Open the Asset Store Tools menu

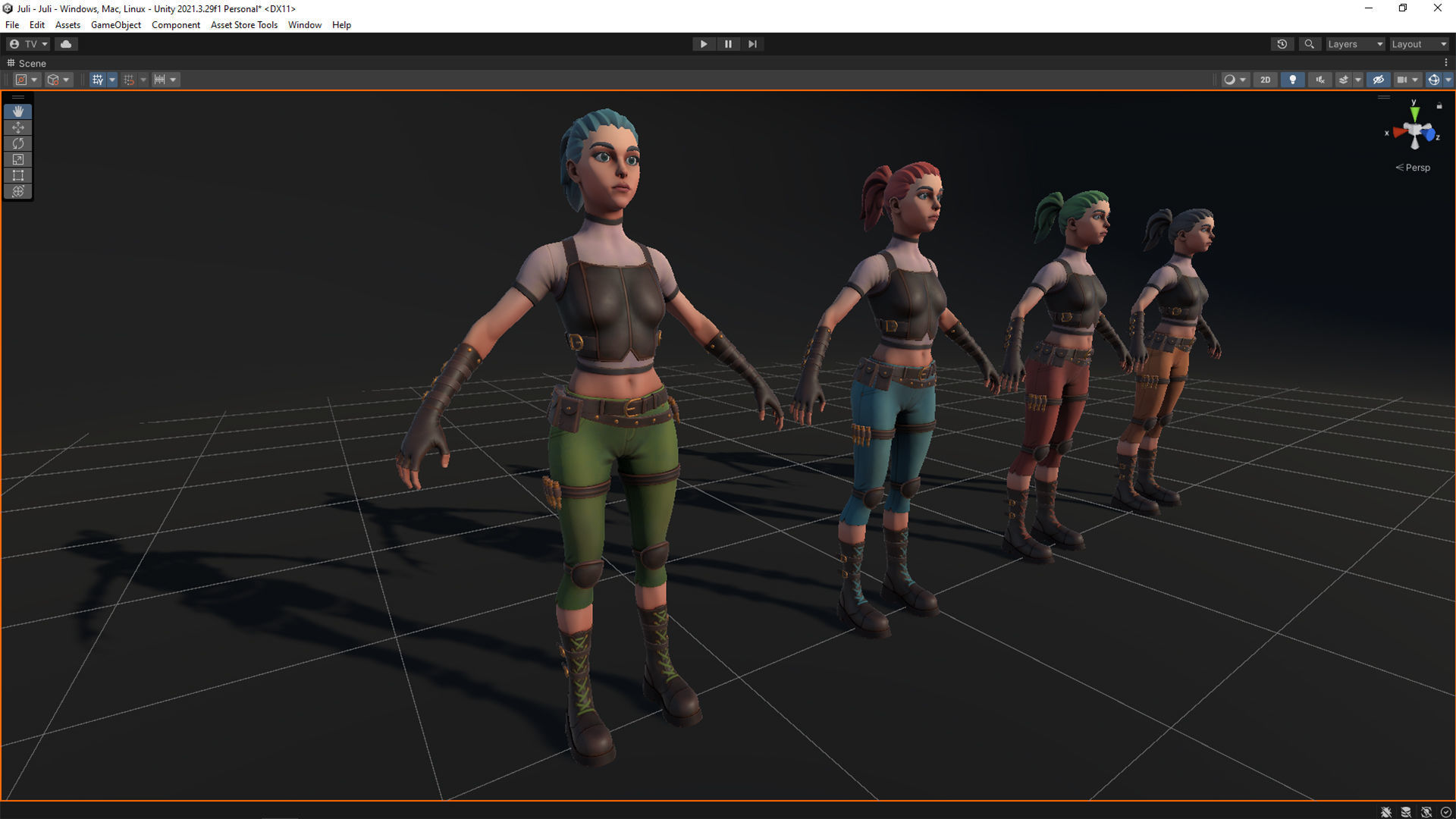[243, 24]
